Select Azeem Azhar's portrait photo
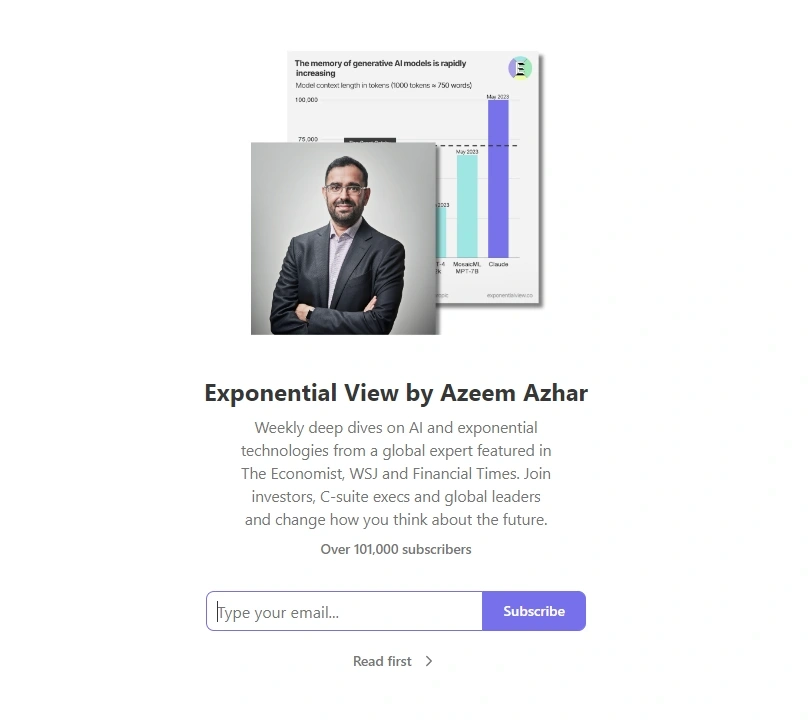Viewport: 811px width, 723px height. (344, 238)
